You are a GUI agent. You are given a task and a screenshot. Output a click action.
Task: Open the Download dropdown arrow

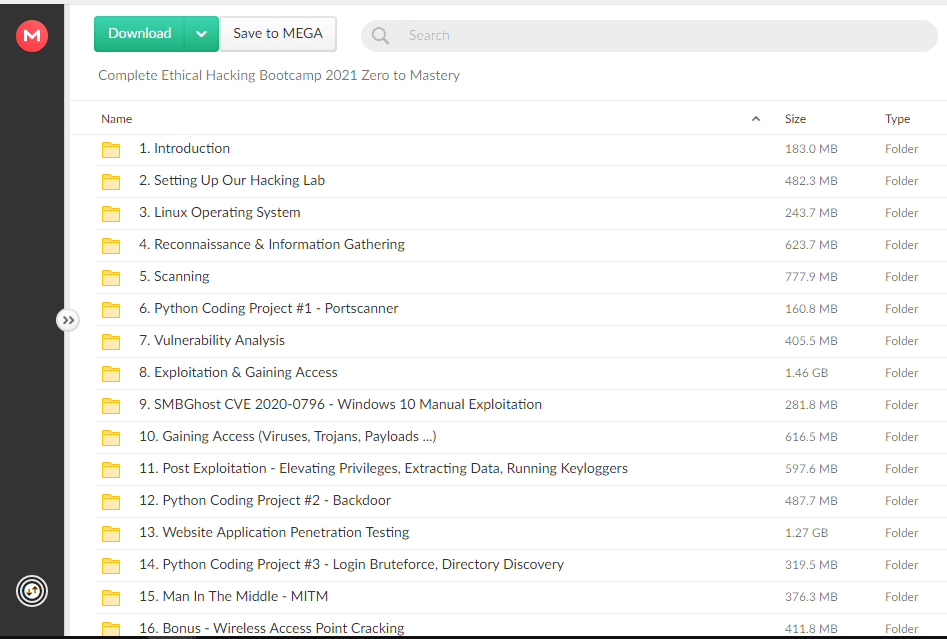(x=201, y=34)
